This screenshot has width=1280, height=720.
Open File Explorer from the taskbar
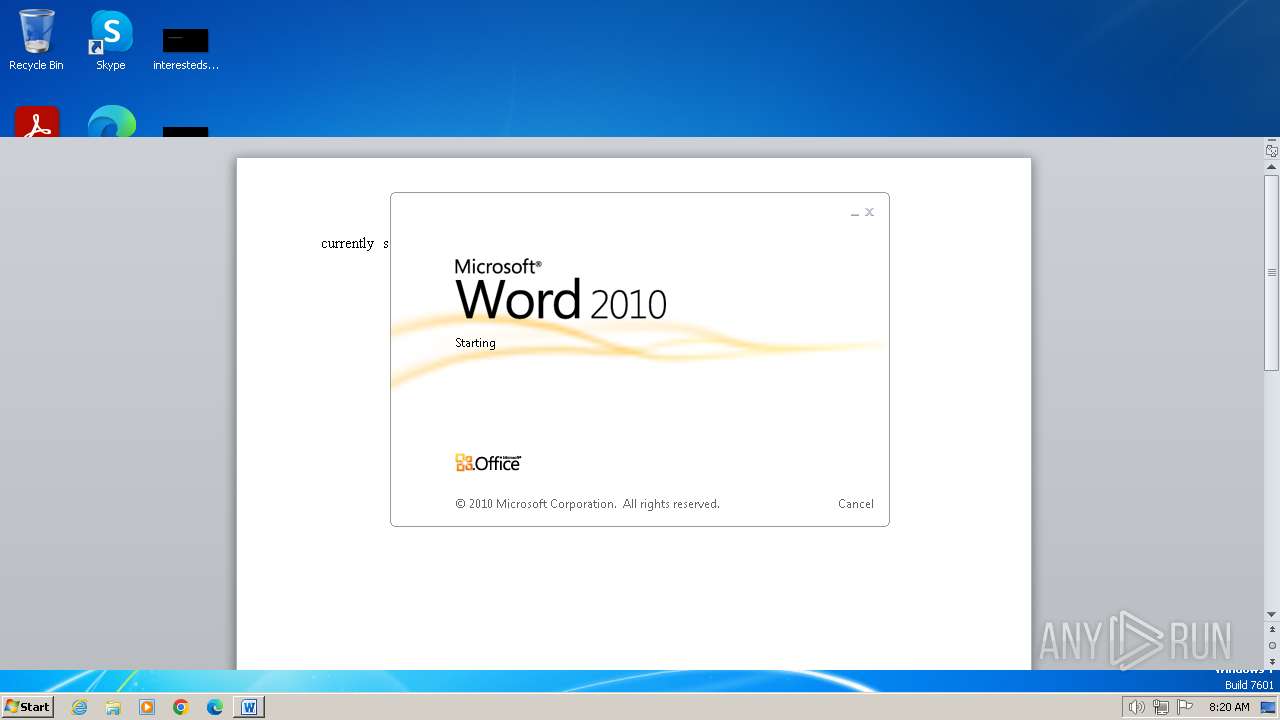pyautogui.click(x=113, y=707)
